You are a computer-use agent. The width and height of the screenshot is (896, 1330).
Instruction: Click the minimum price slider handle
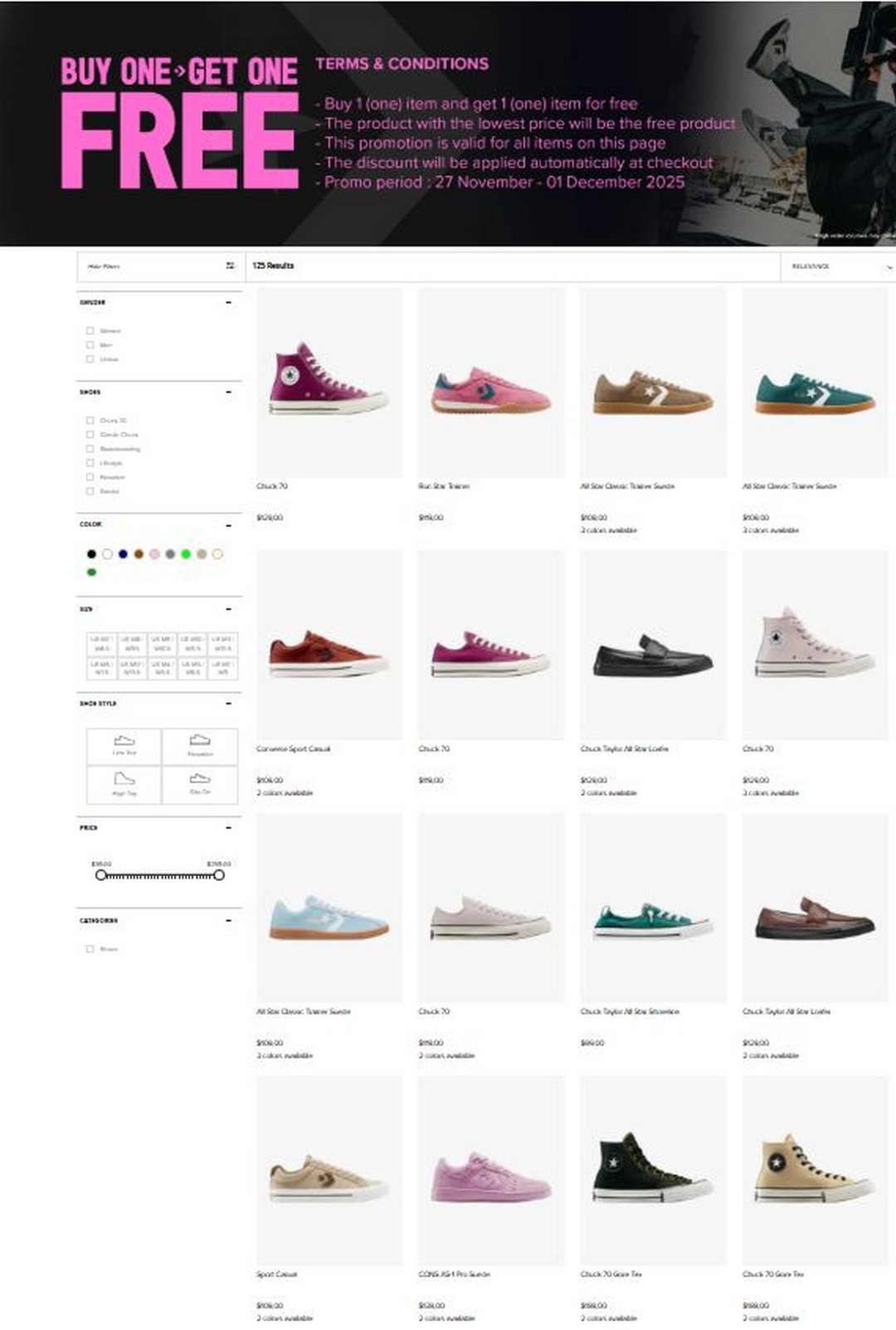coord(100,874)
